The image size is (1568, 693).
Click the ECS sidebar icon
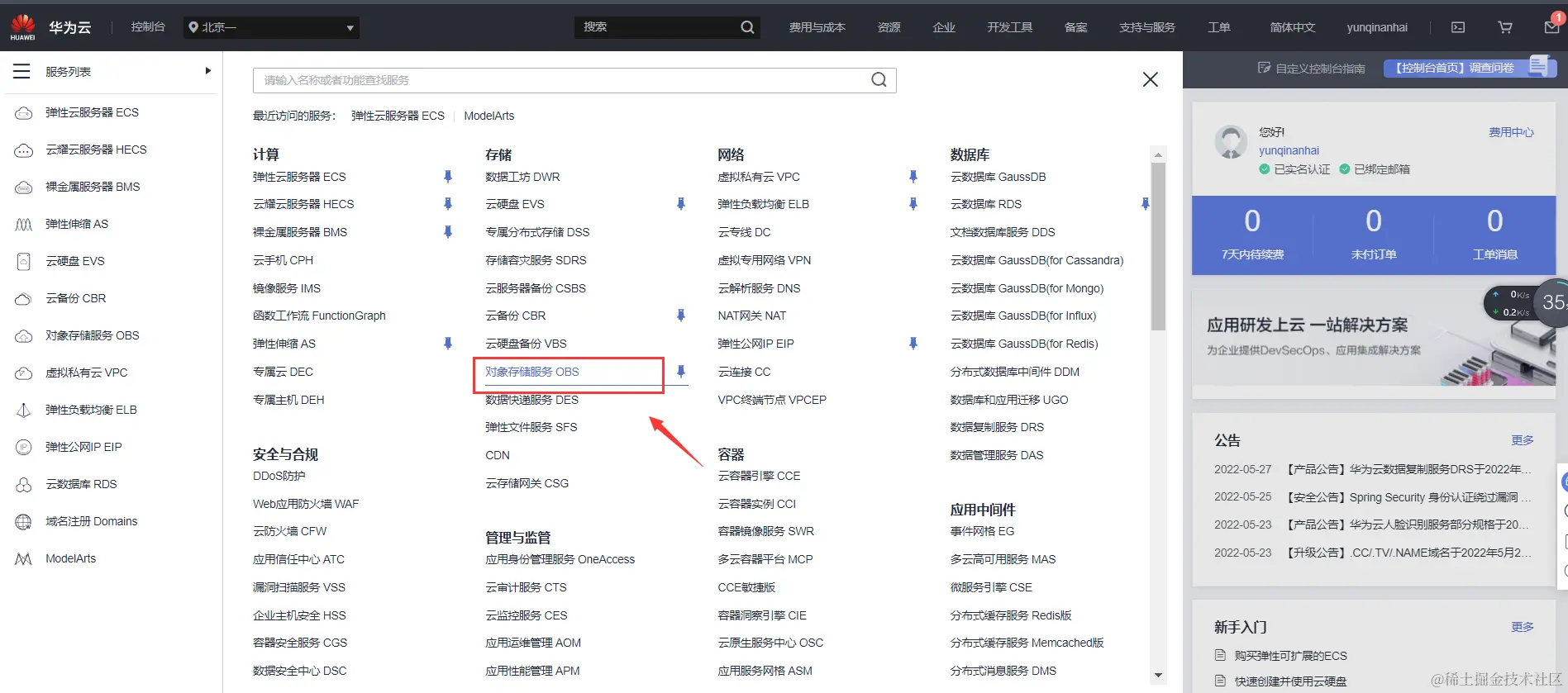click(24, 113)
